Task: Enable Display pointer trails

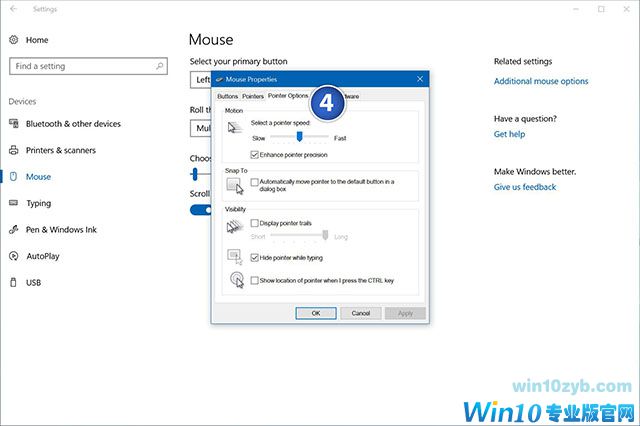Action: [x=254, y=223]
